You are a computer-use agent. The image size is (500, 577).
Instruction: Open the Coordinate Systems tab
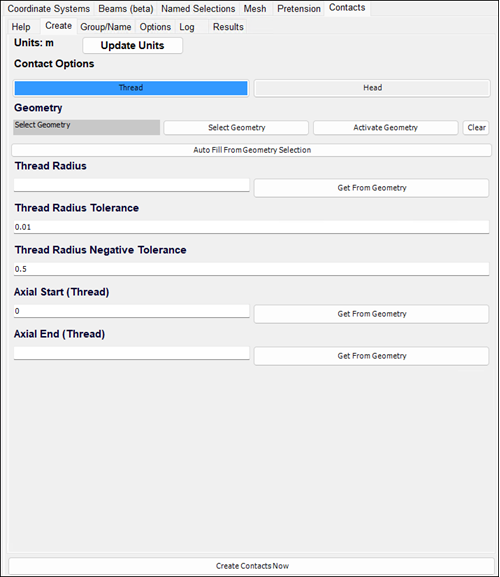coord(49,8)
